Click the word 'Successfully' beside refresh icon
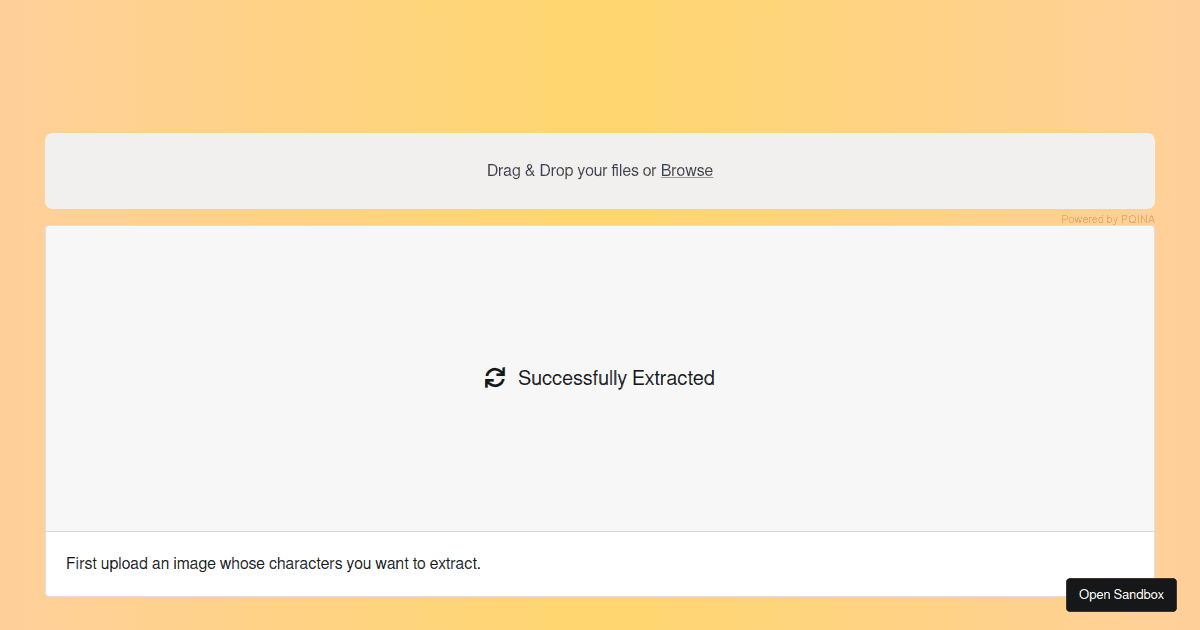The height and width of the screenshot is (630, 1200). 572,378
